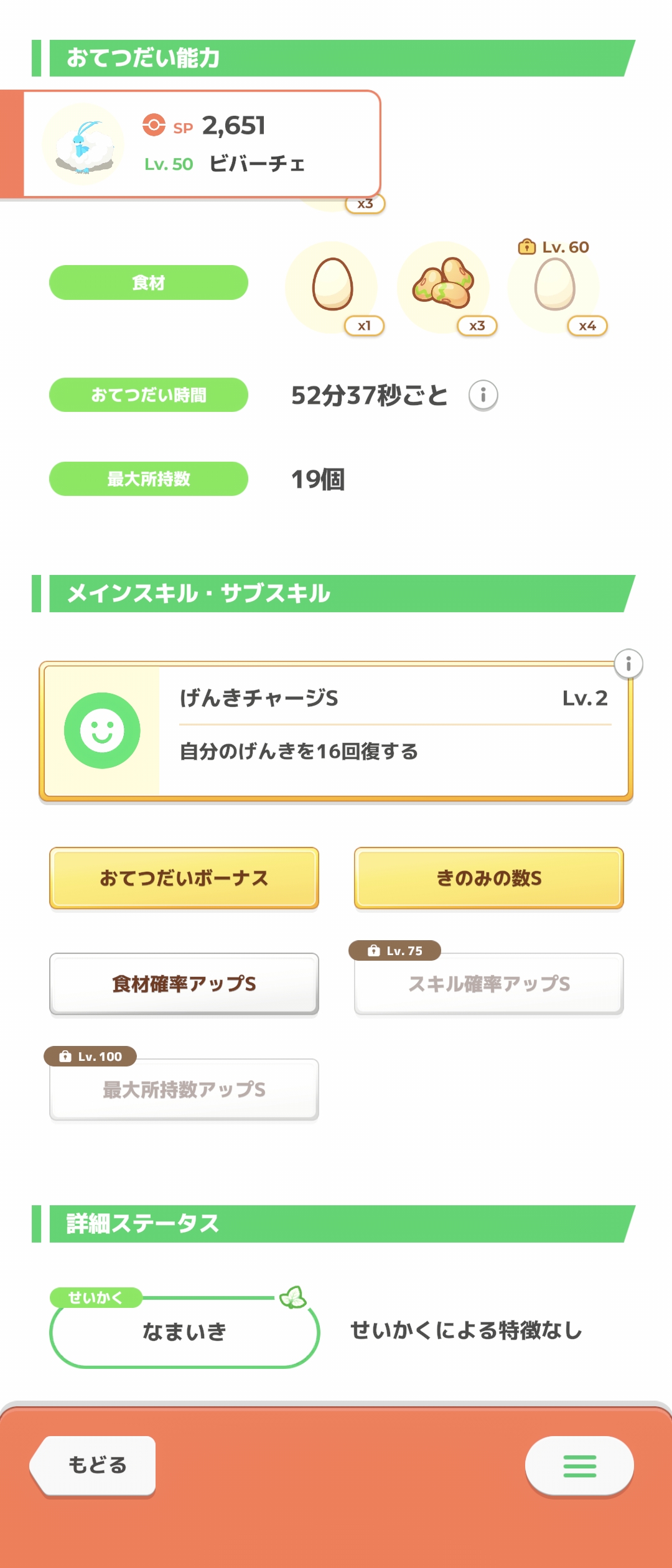Tap the げんきチャージS main skill card
Screen dimensions: 672x1568
point(393,731)
